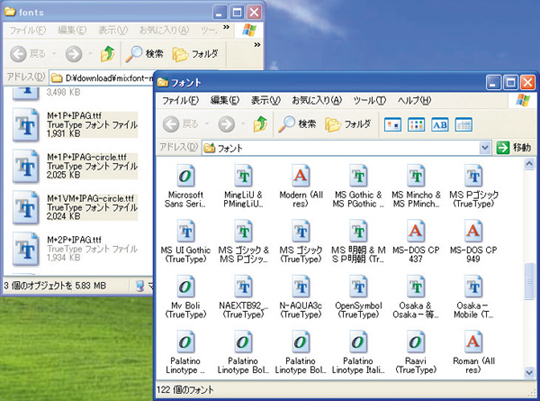
Task: Select MS-DOS CP 437 font icon
Action: pos(416,231)
